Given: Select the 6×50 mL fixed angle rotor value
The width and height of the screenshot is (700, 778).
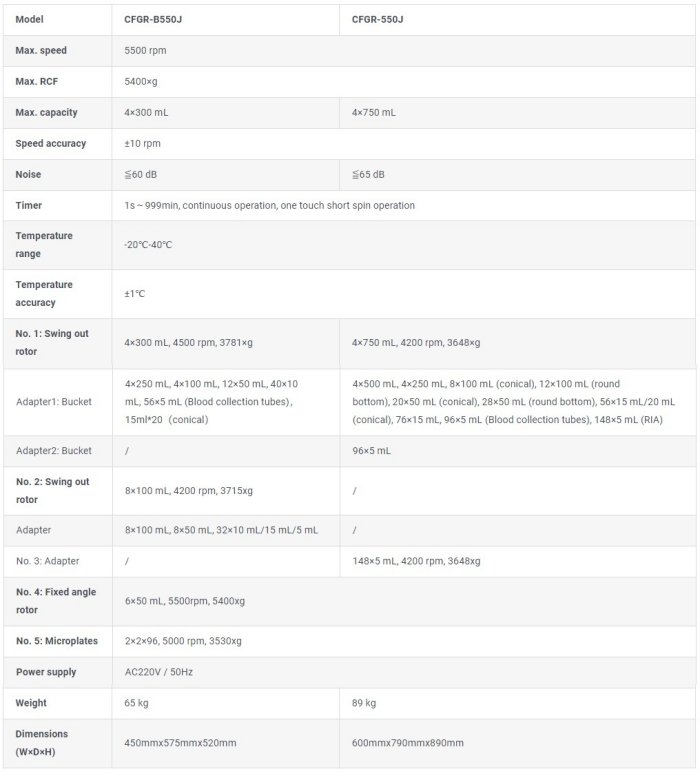Looking at the screenshot, I should click(x=185, y=601).
